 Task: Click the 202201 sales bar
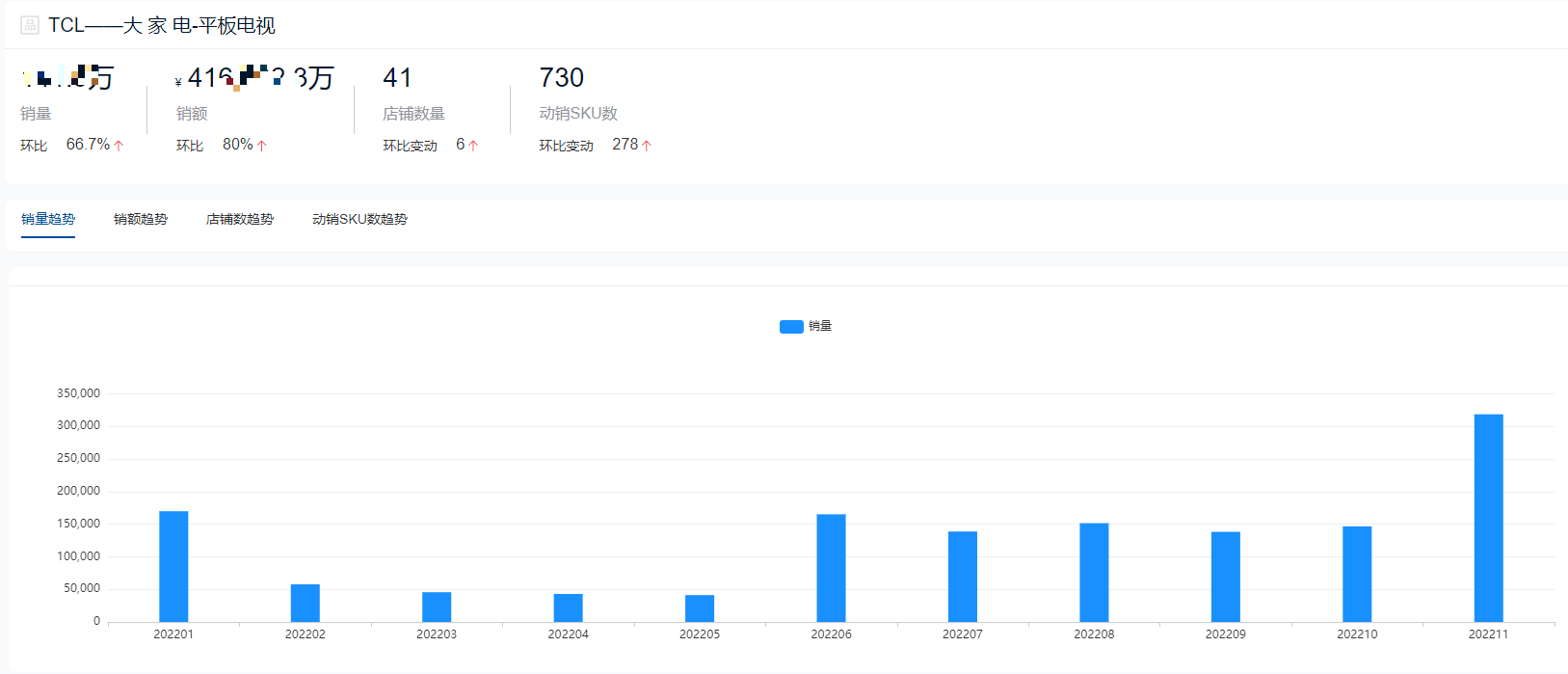pyautogui.click(x=173, y=566)
